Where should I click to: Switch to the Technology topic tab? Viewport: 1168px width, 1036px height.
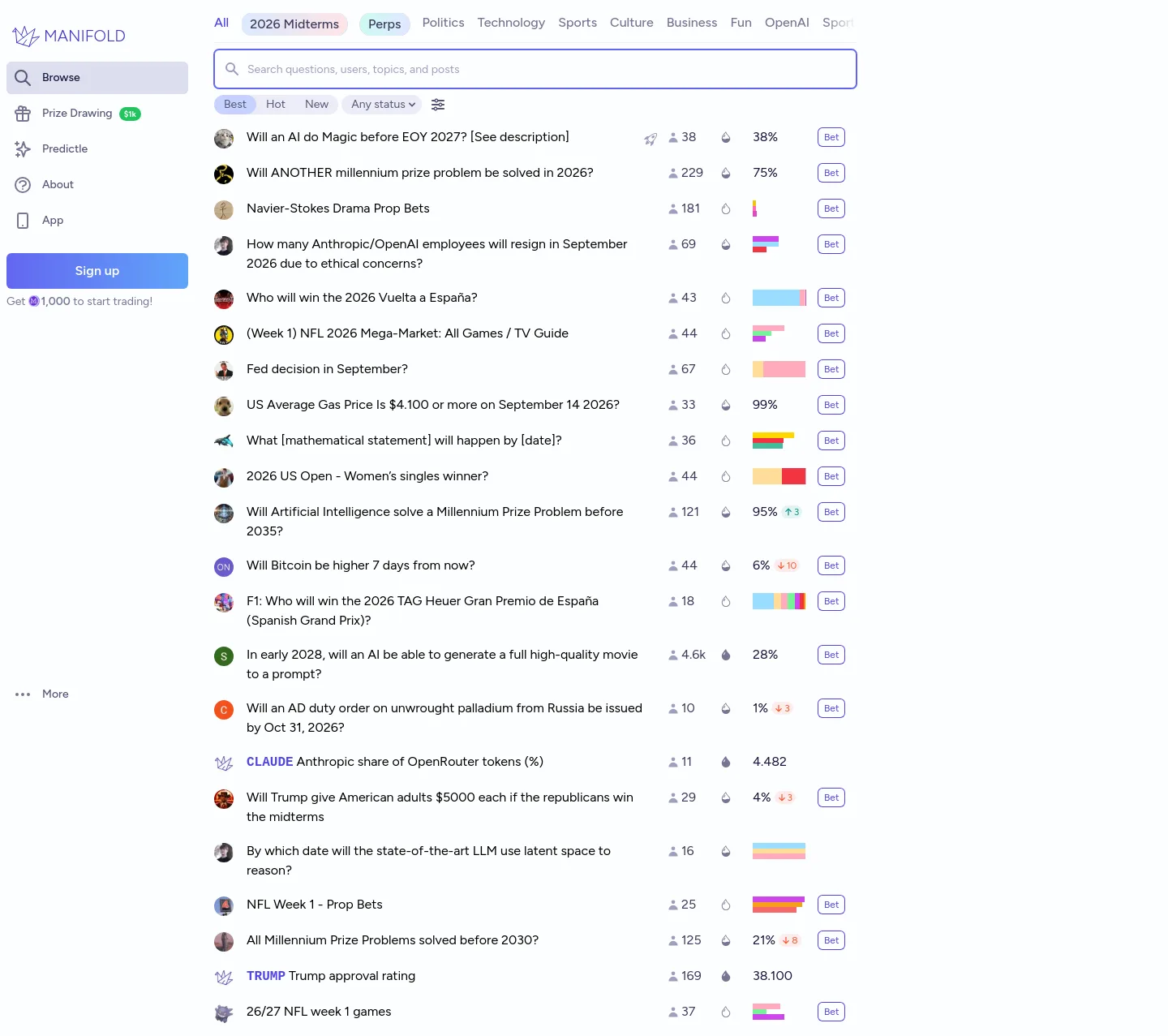click(x=511, y=23)
